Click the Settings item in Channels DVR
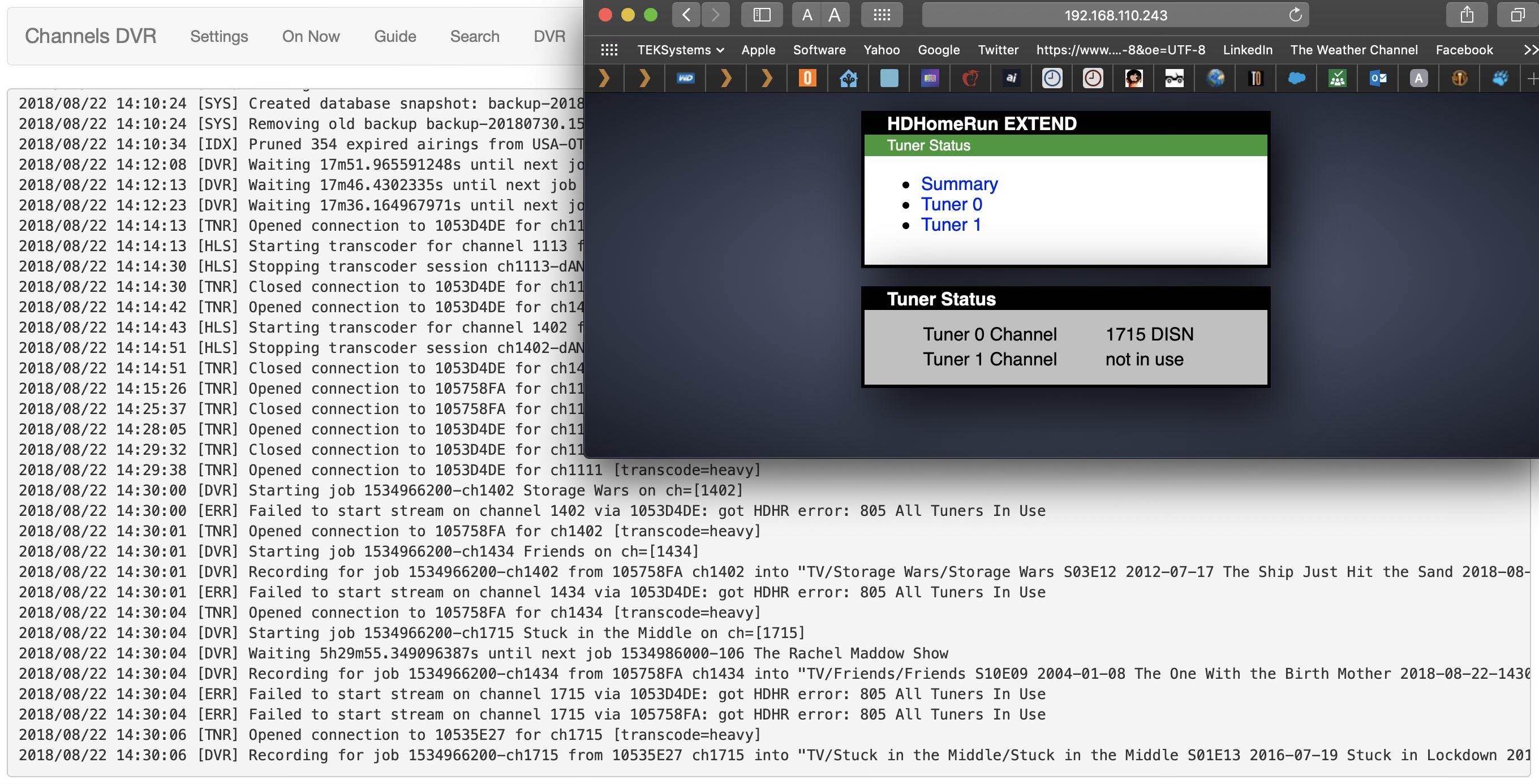1539x784 pixels. tap(218, 36)
